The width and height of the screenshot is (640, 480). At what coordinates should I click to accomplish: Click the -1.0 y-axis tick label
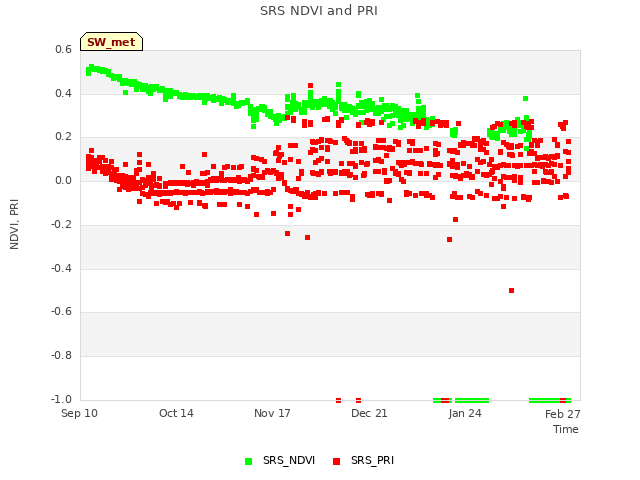point(62,399)
